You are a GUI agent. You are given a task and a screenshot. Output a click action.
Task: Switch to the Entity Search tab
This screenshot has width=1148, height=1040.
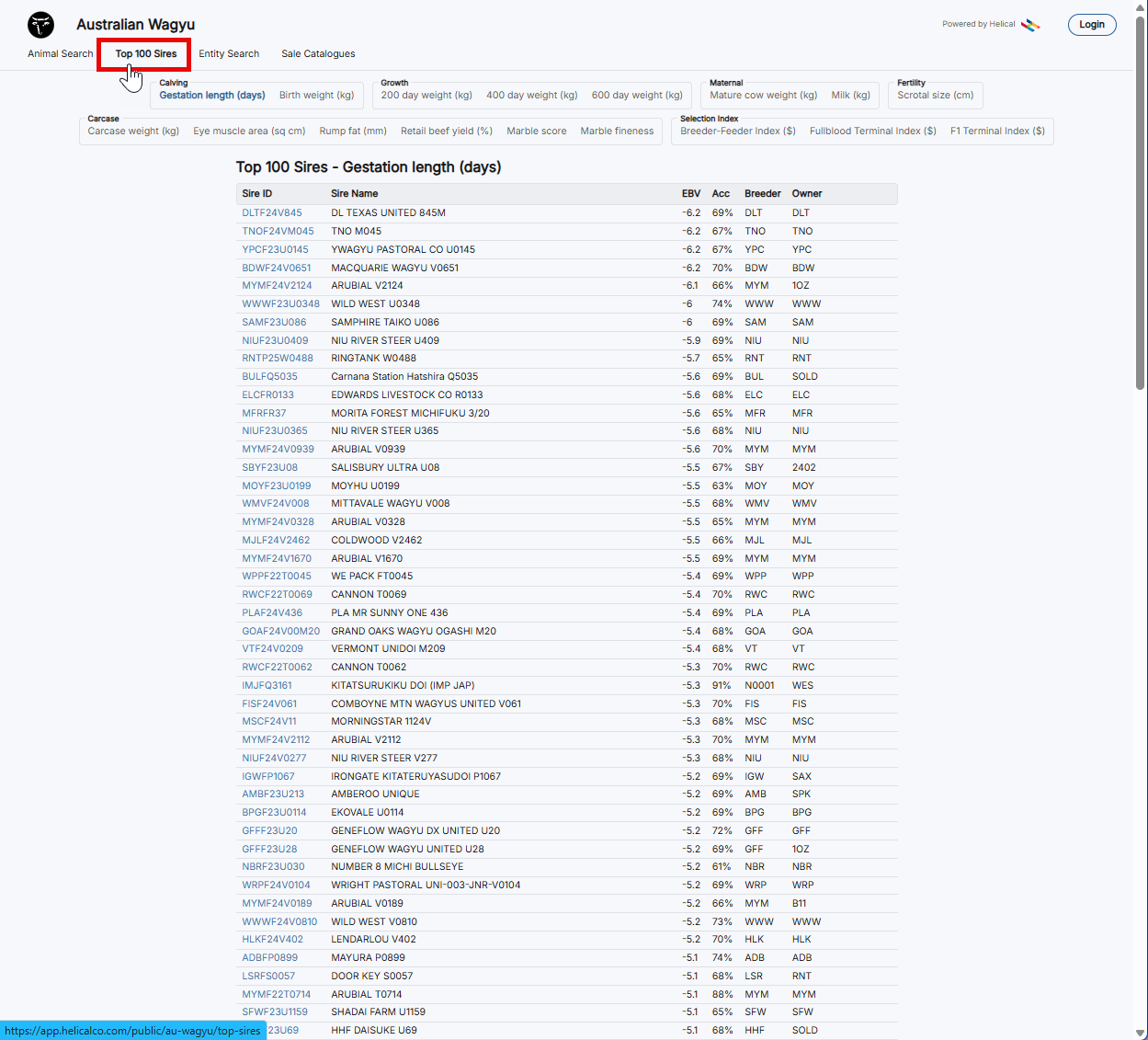pos(229,54)
